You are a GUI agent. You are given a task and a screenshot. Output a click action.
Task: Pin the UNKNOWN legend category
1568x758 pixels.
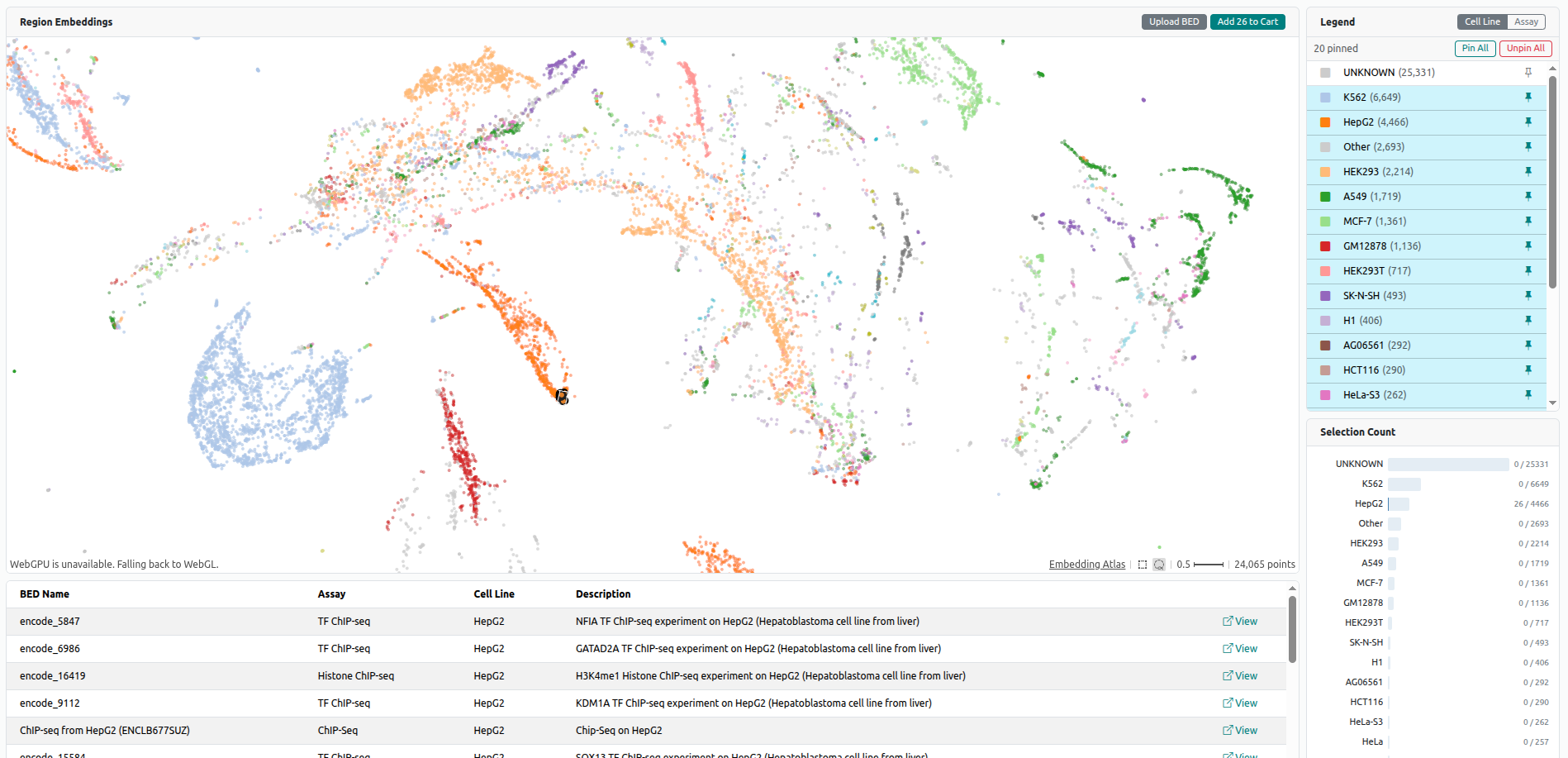(x=1529, y=72)
